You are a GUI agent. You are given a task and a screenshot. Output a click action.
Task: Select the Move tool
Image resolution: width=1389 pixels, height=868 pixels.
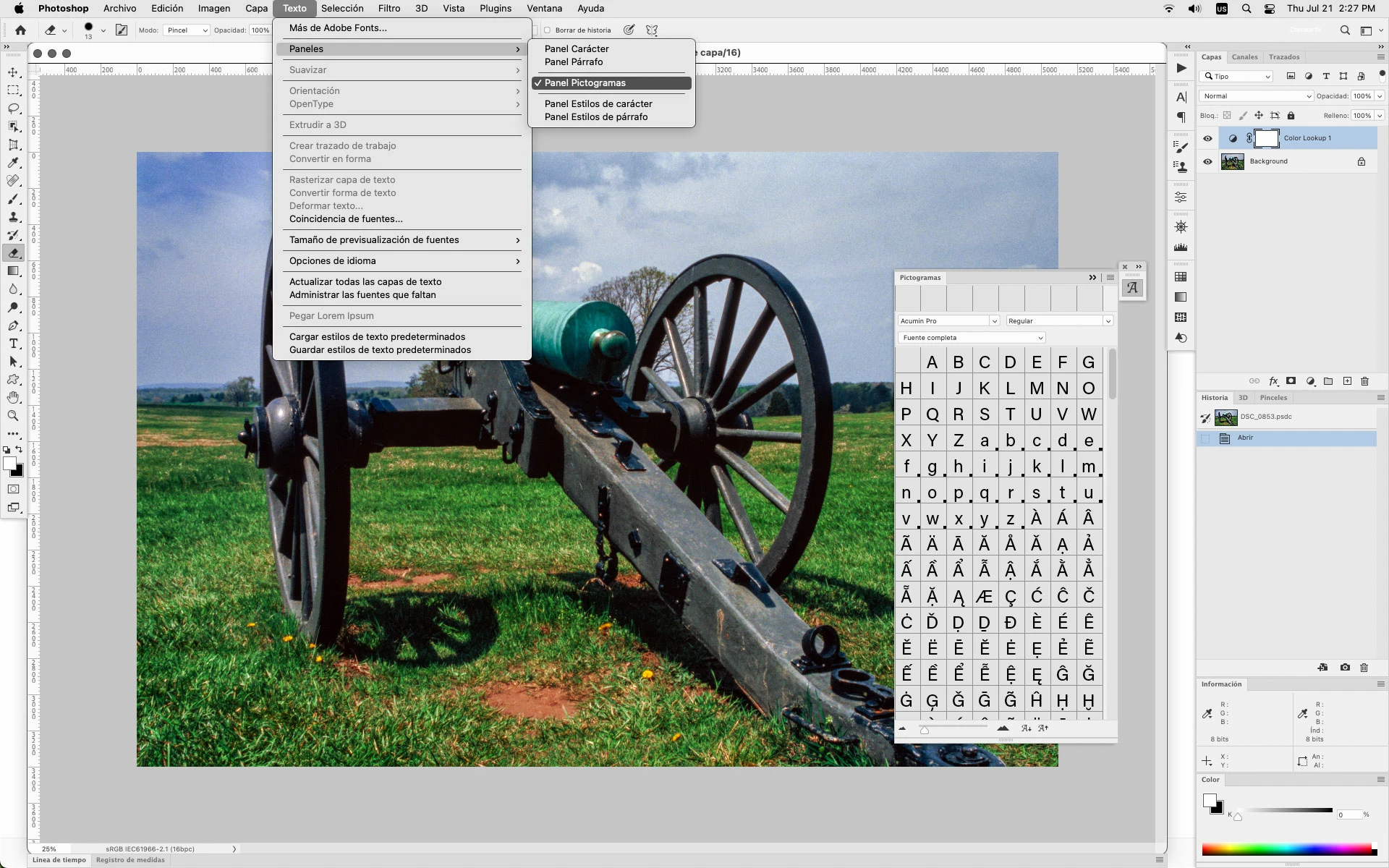click(x=13, y=72)
